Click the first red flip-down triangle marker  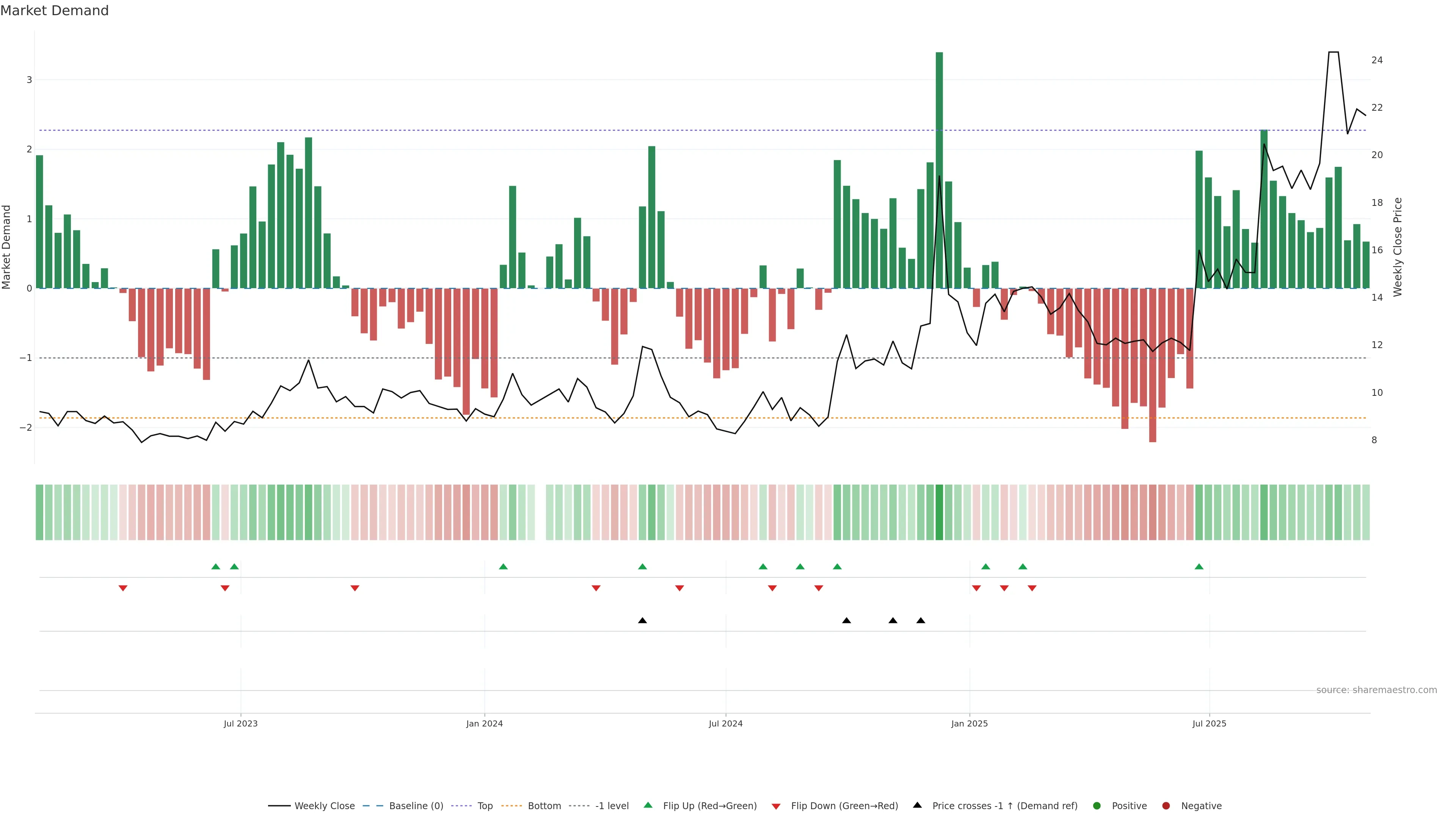point(122,588)
